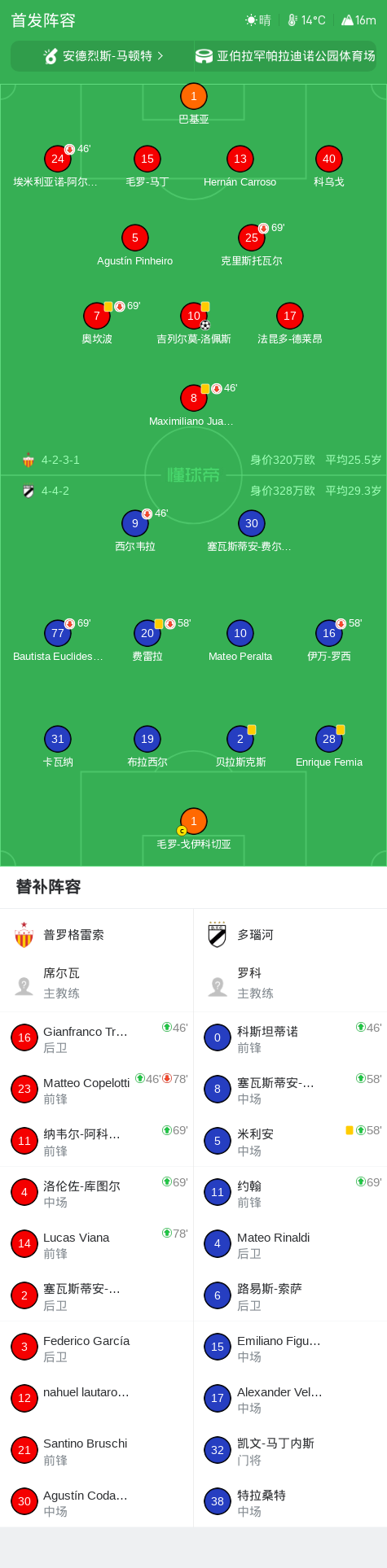Tap the 4-2-3-1 formation team logo

coord(29,461)
